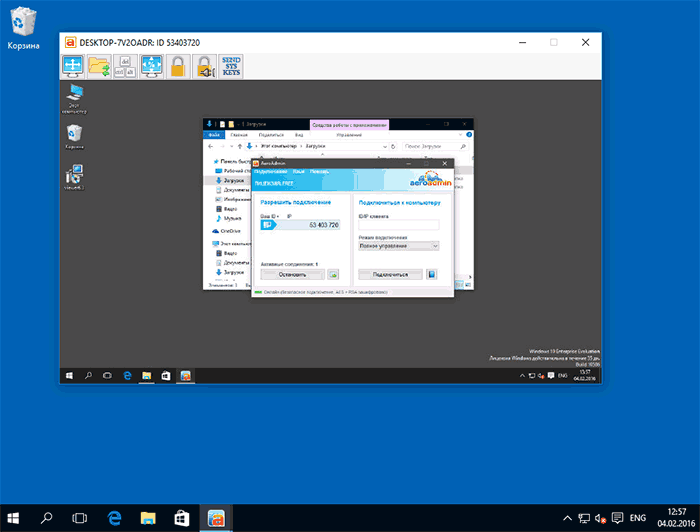
Task: Open the connection mode dropdown in AeroAdmin
Action: click(399, 246)
